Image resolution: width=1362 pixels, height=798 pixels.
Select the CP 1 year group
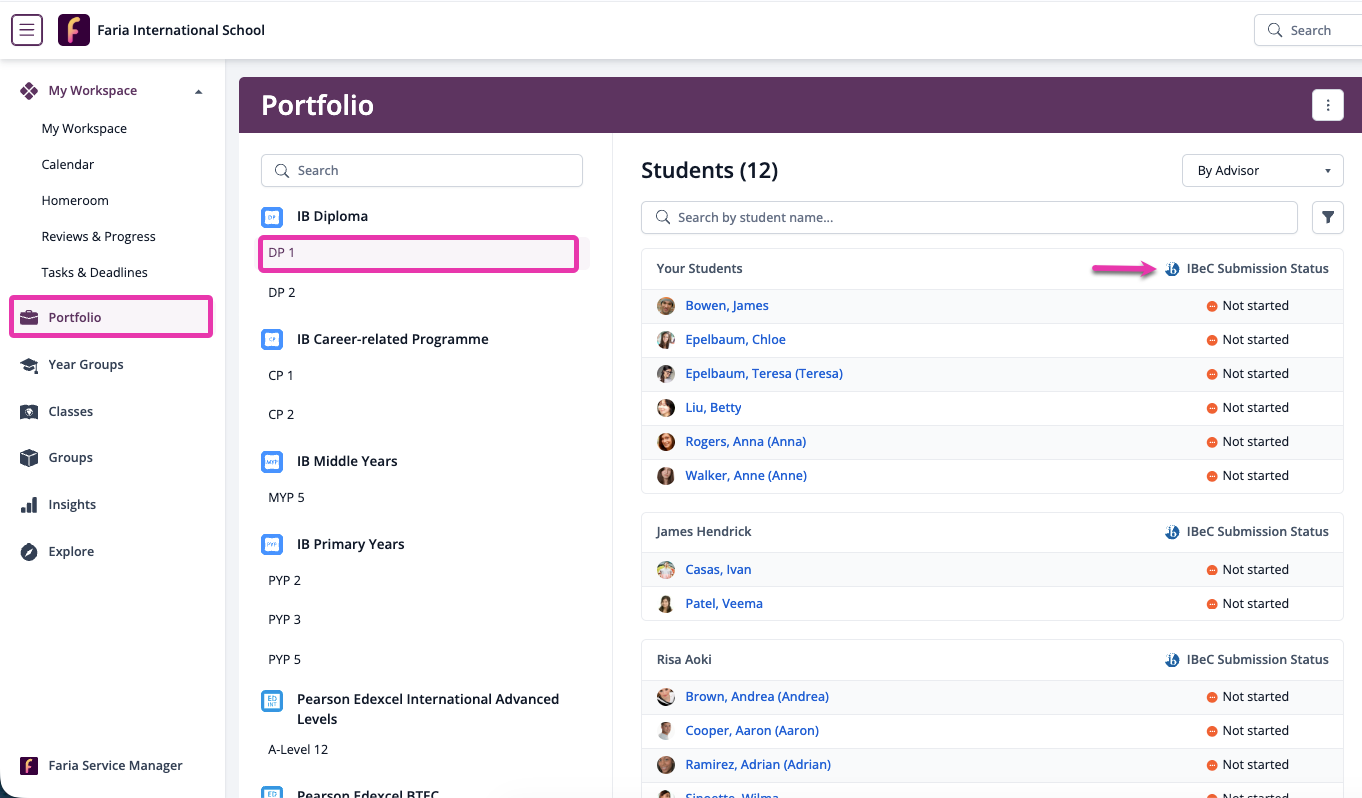point(281,376)
